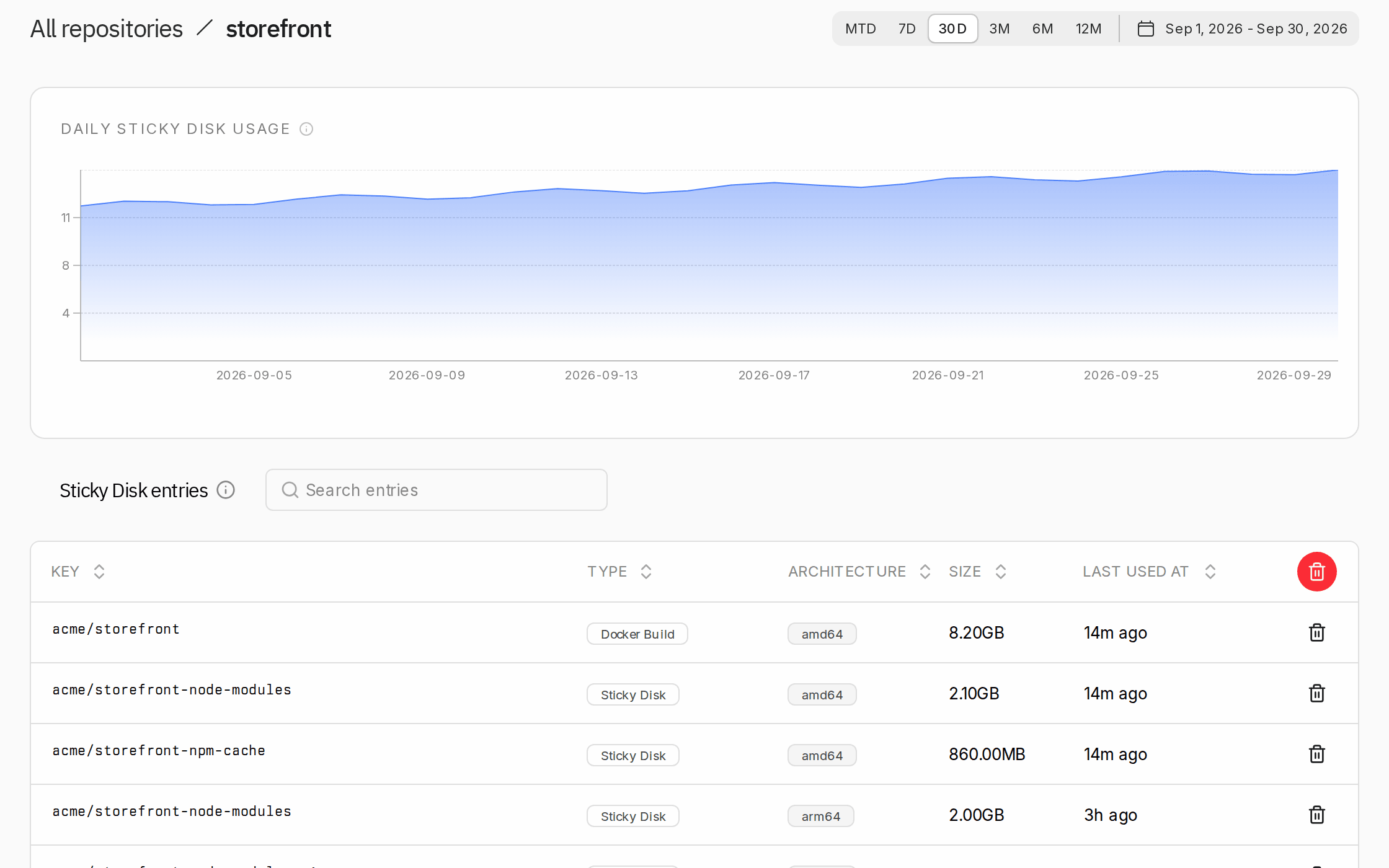Screen dimensions: 1389x868
Task: Click the calendar icon in date range
Action: pos(1146,29)
